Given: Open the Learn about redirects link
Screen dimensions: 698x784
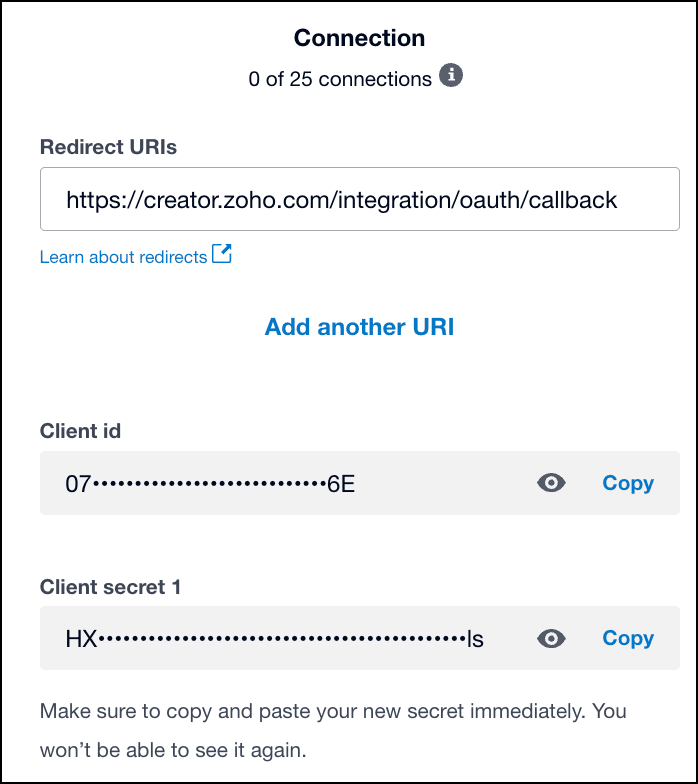Looking at the screenshot, I should [123, 257].
